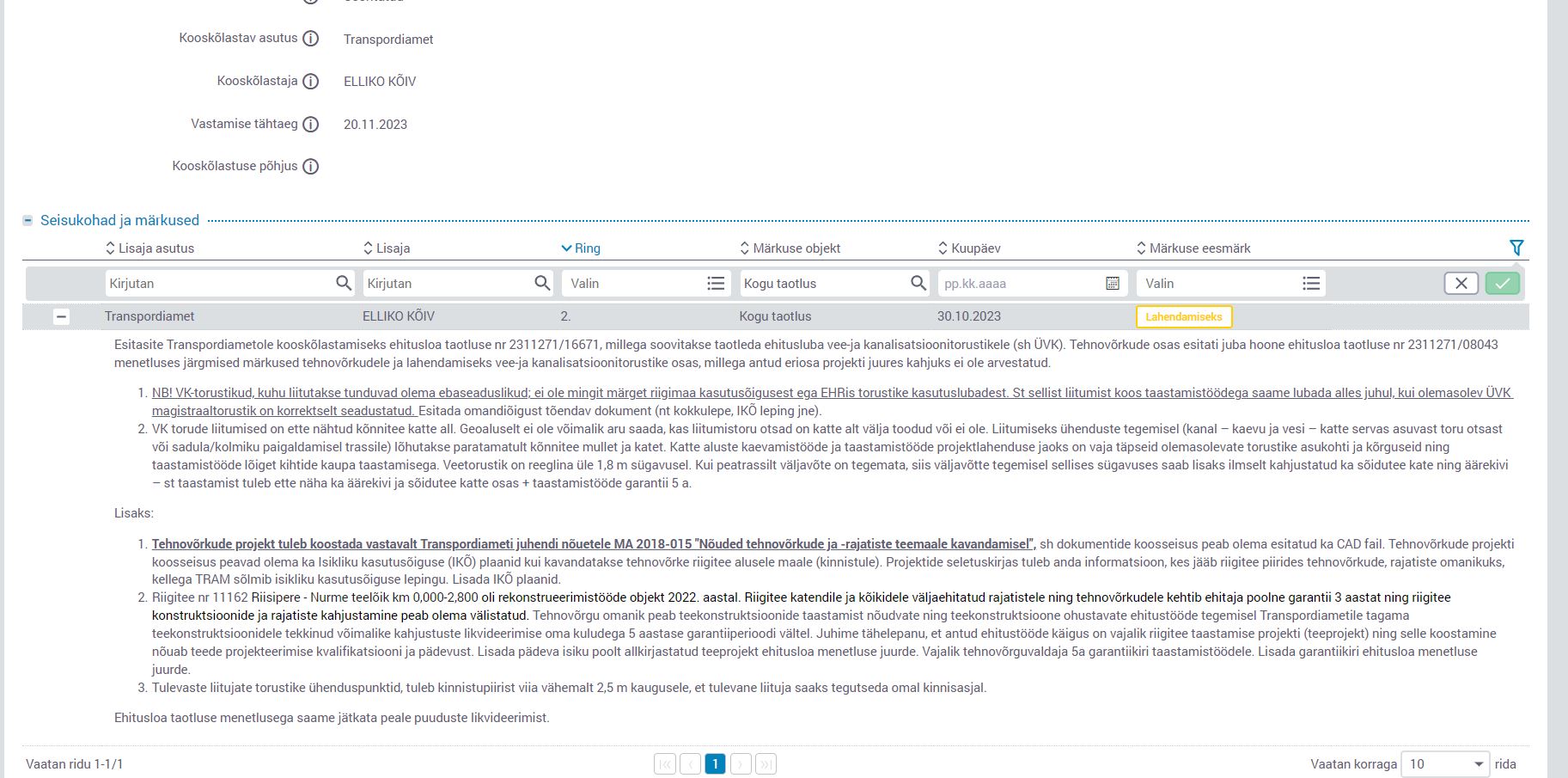
Task: Sort by Lisaja asutus column
Action: [x=149, y=248]
